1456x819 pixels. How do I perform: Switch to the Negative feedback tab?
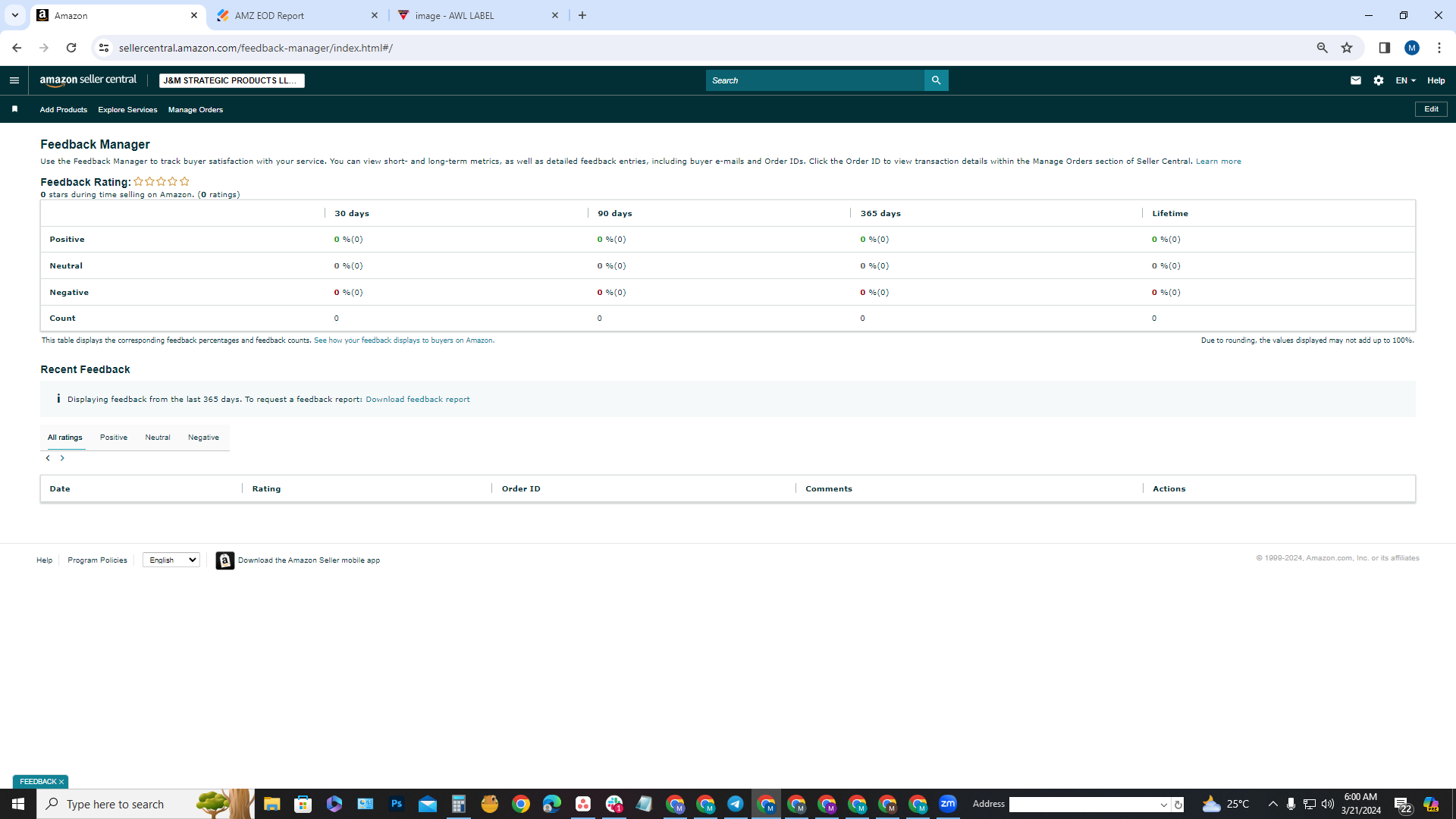[203, 438]
